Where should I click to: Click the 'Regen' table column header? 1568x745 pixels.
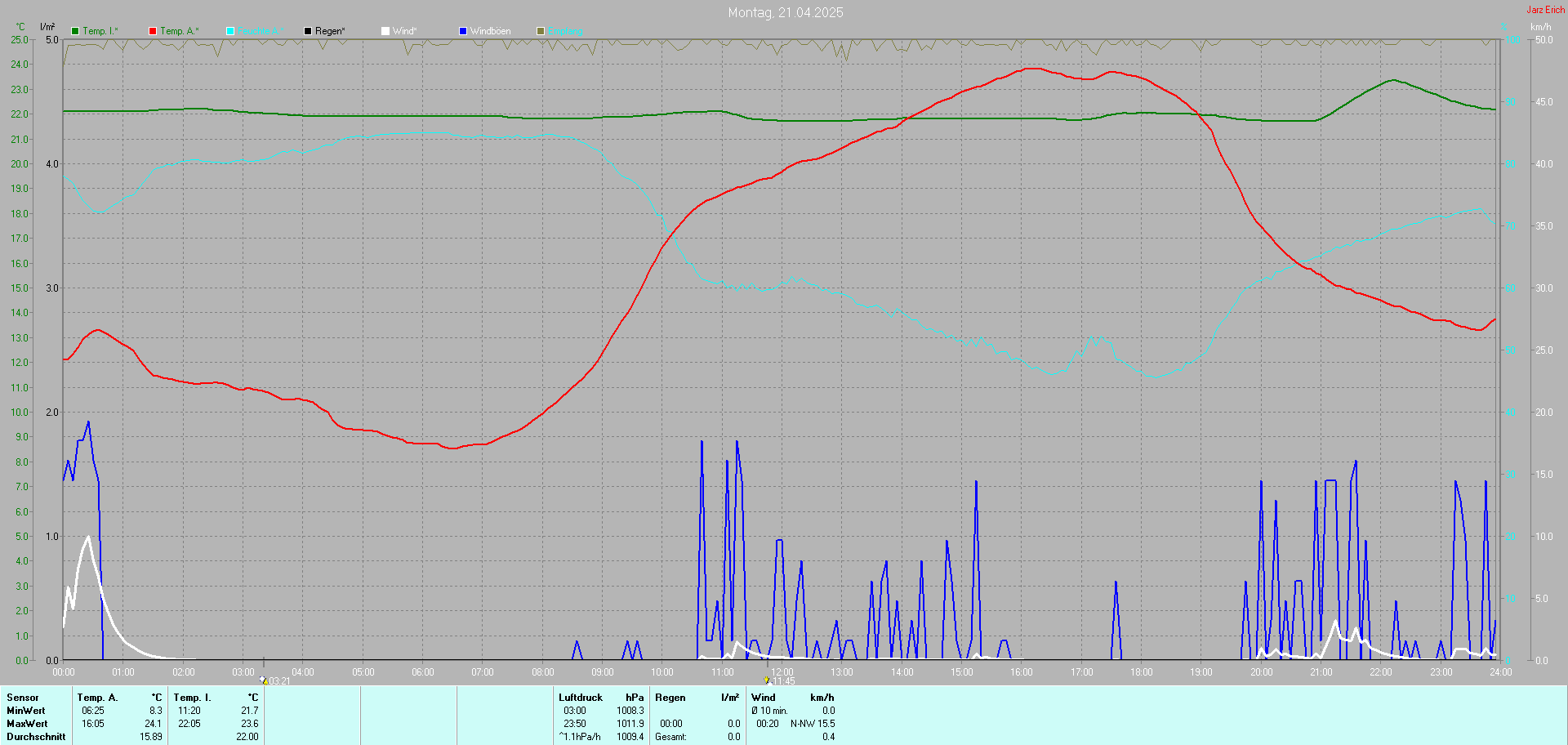670,698
